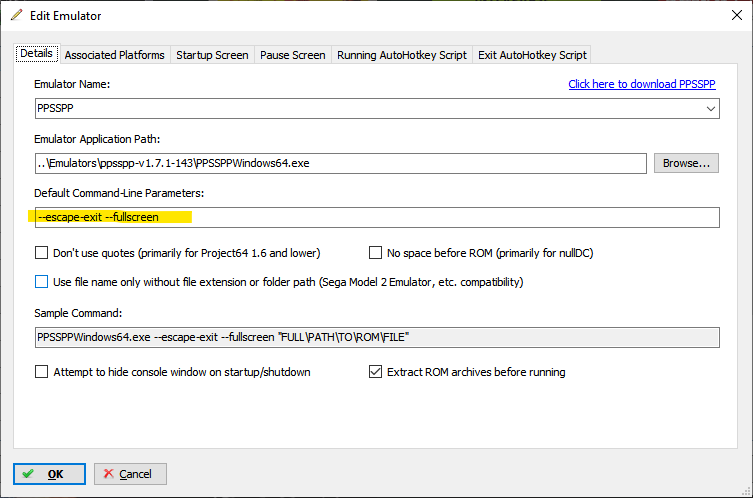Confirm with the OK button
The image size is (753, 498).
pos(49,474)
